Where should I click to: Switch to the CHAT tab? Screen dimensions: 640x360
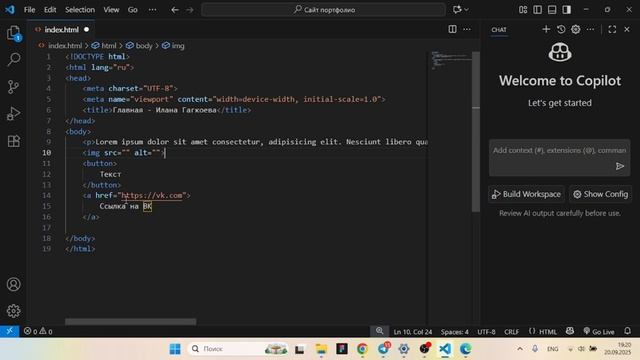click(499, 29)
